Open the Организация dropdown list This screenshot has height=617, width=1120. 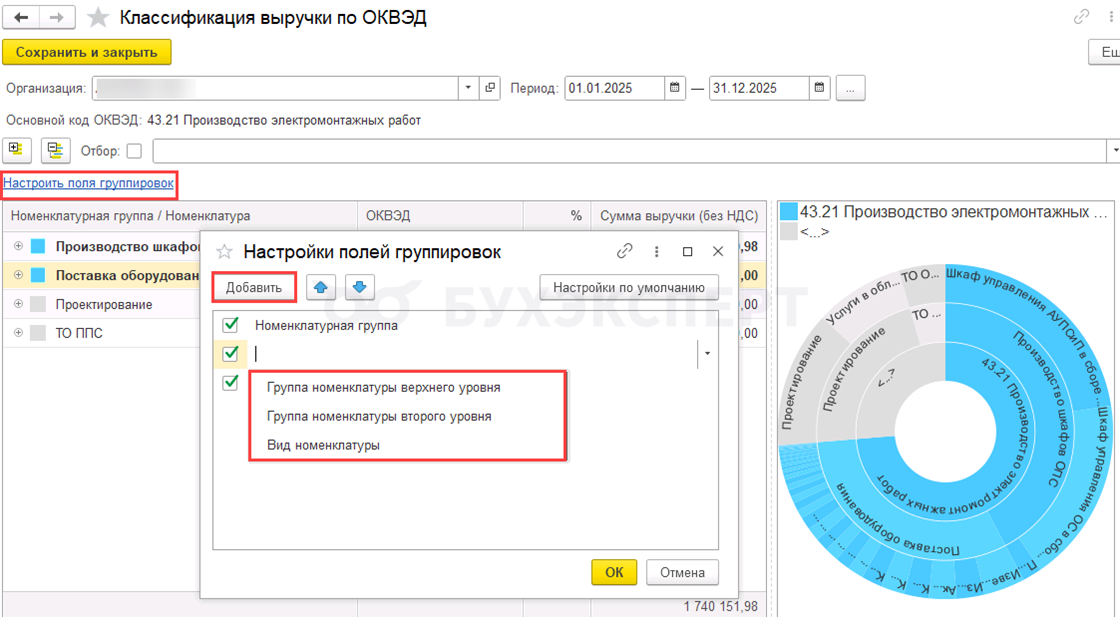click(x=469, y=88)
